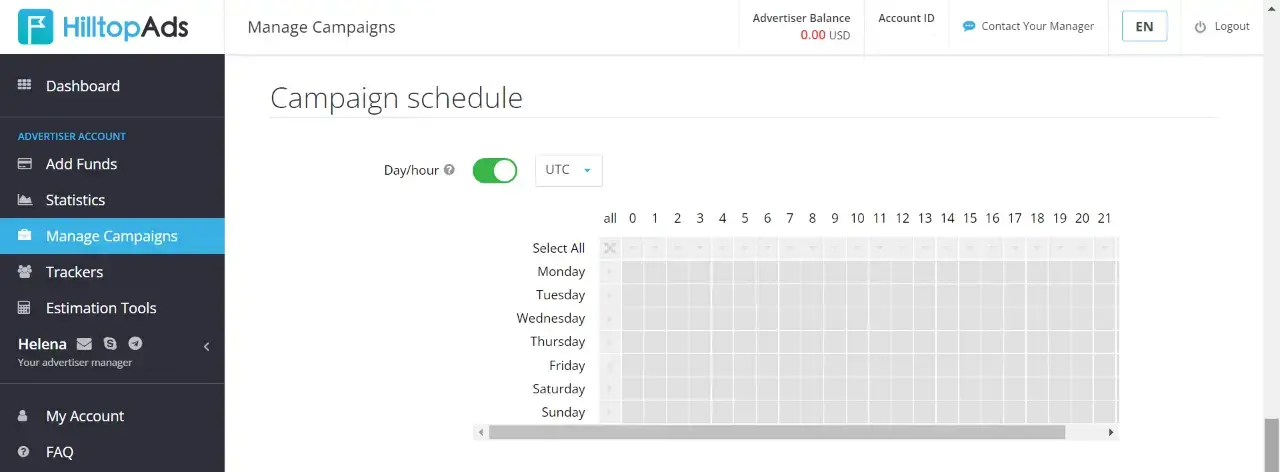Screen dimensions: 1280x472
Task: Open Skype contact for manager Helena
Action: 110,344
